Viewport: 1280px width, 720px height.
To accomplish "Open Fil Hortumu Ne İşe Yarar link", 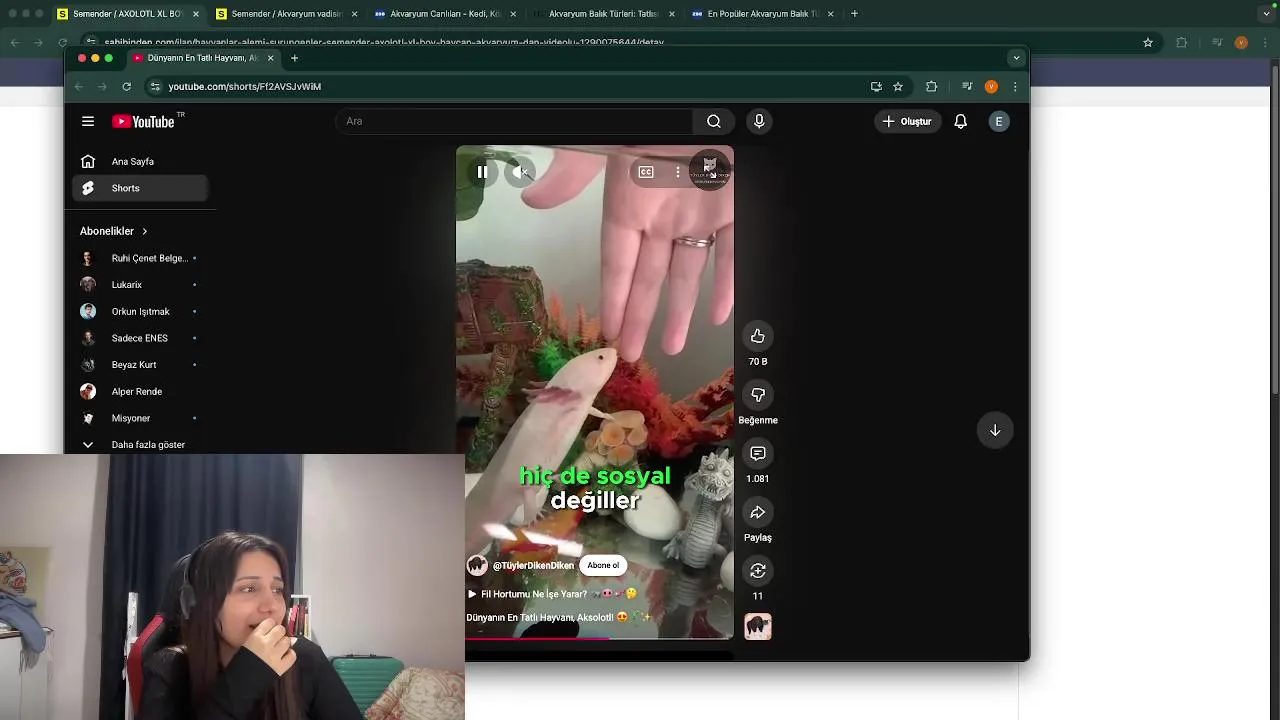I will pyautogui.click(x=552, y=594).
